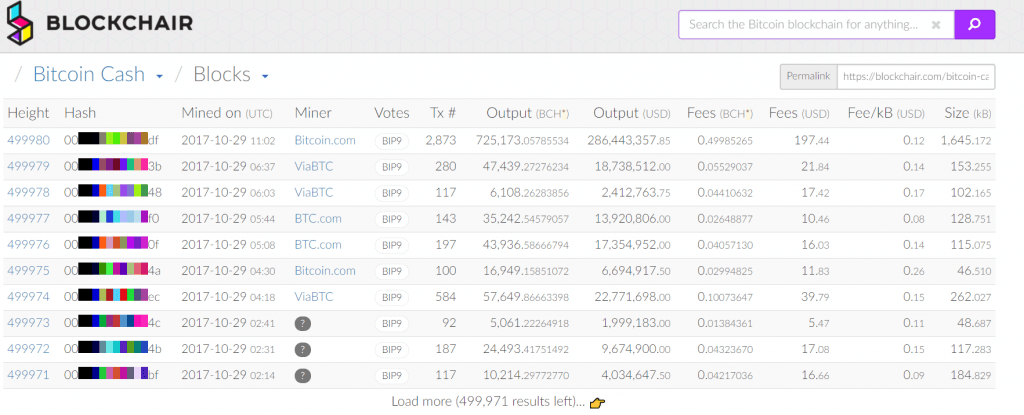Open block 499979

[28, 166]
